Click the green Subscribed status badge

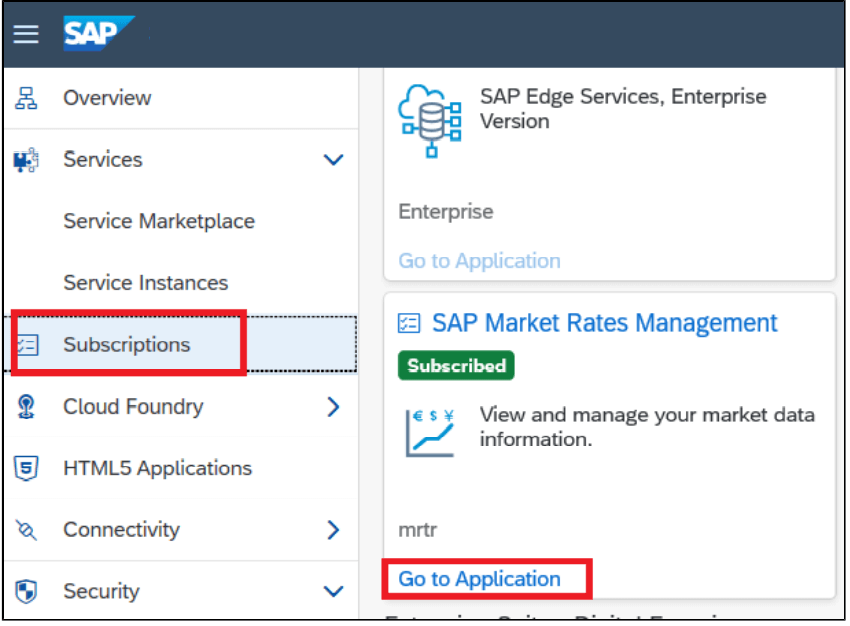point(456,366)
